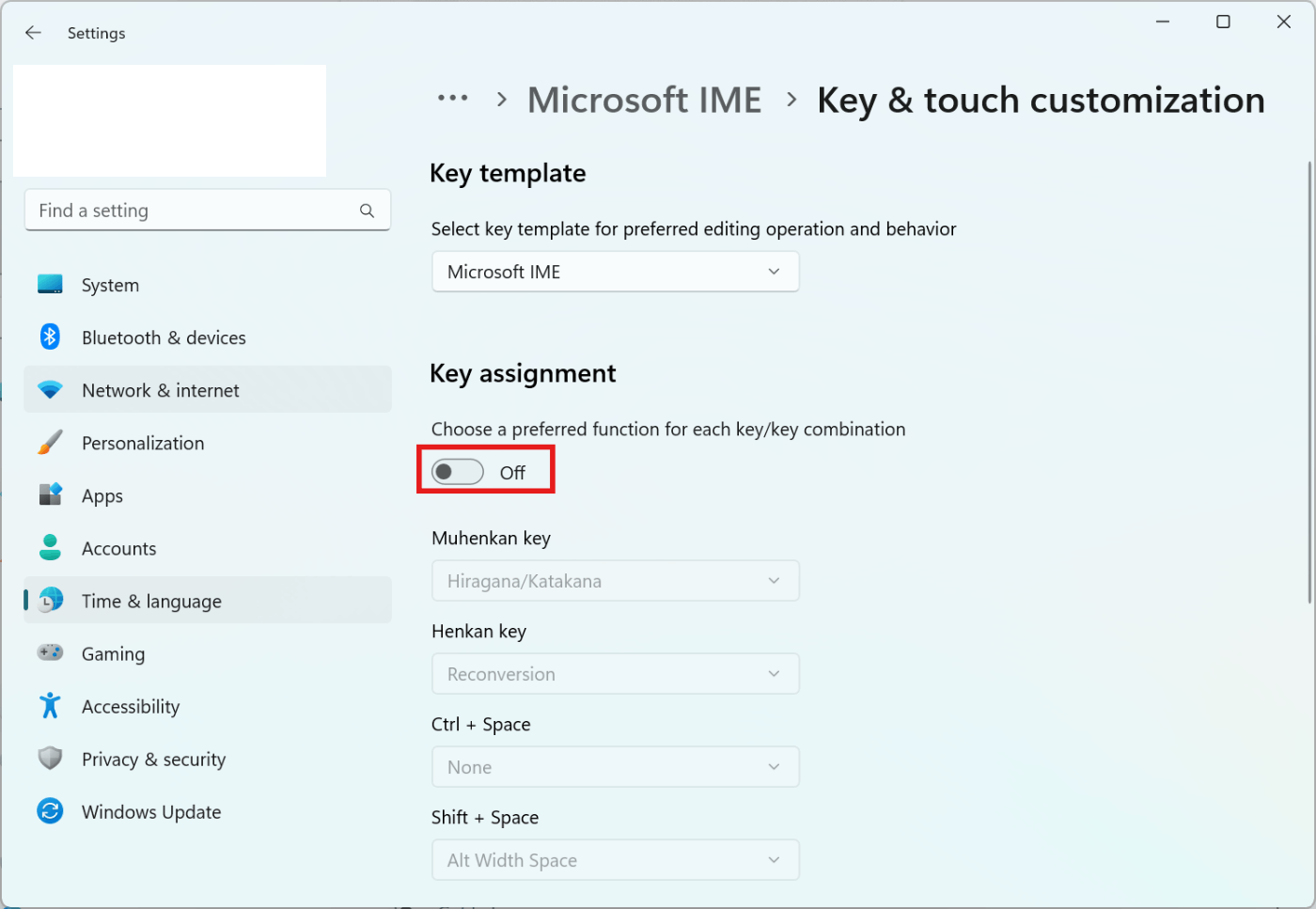The height and width of the screenshot is (909, 1316).
Task: Open Accounts settings page
Action: pos(208,548)
